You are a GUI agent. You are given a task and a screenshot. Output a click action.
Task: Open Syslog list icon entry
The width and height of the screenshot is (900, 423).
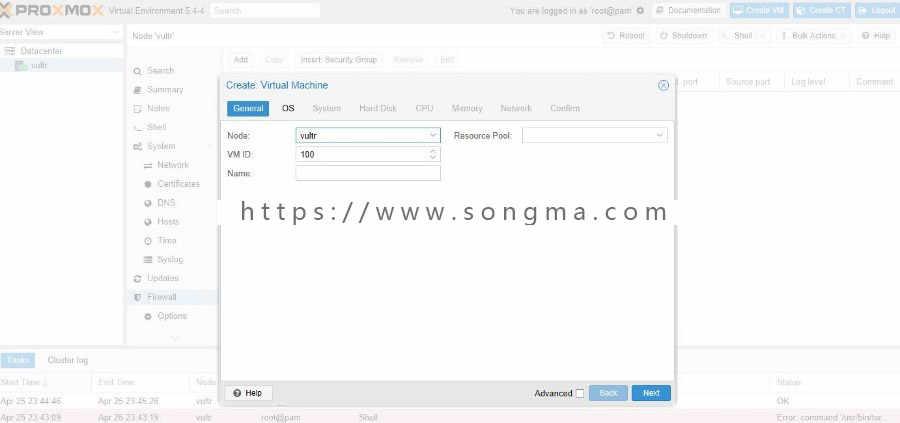(148, 259)
